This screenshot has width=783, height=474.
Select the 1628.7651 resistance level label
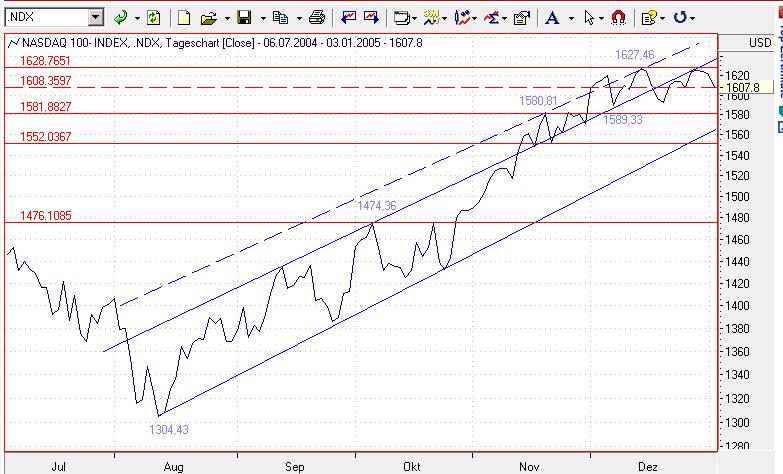45,61
